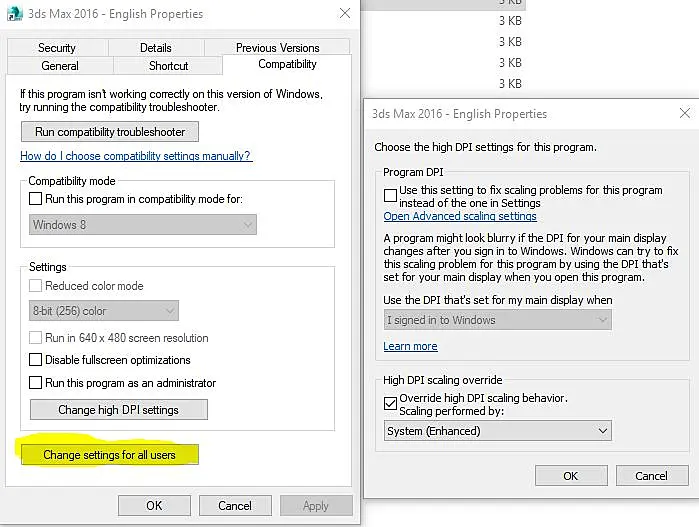Screen dimensions: 699x527
Task: Click OK in the Compatibility properties window
Action: pos(154,506)
